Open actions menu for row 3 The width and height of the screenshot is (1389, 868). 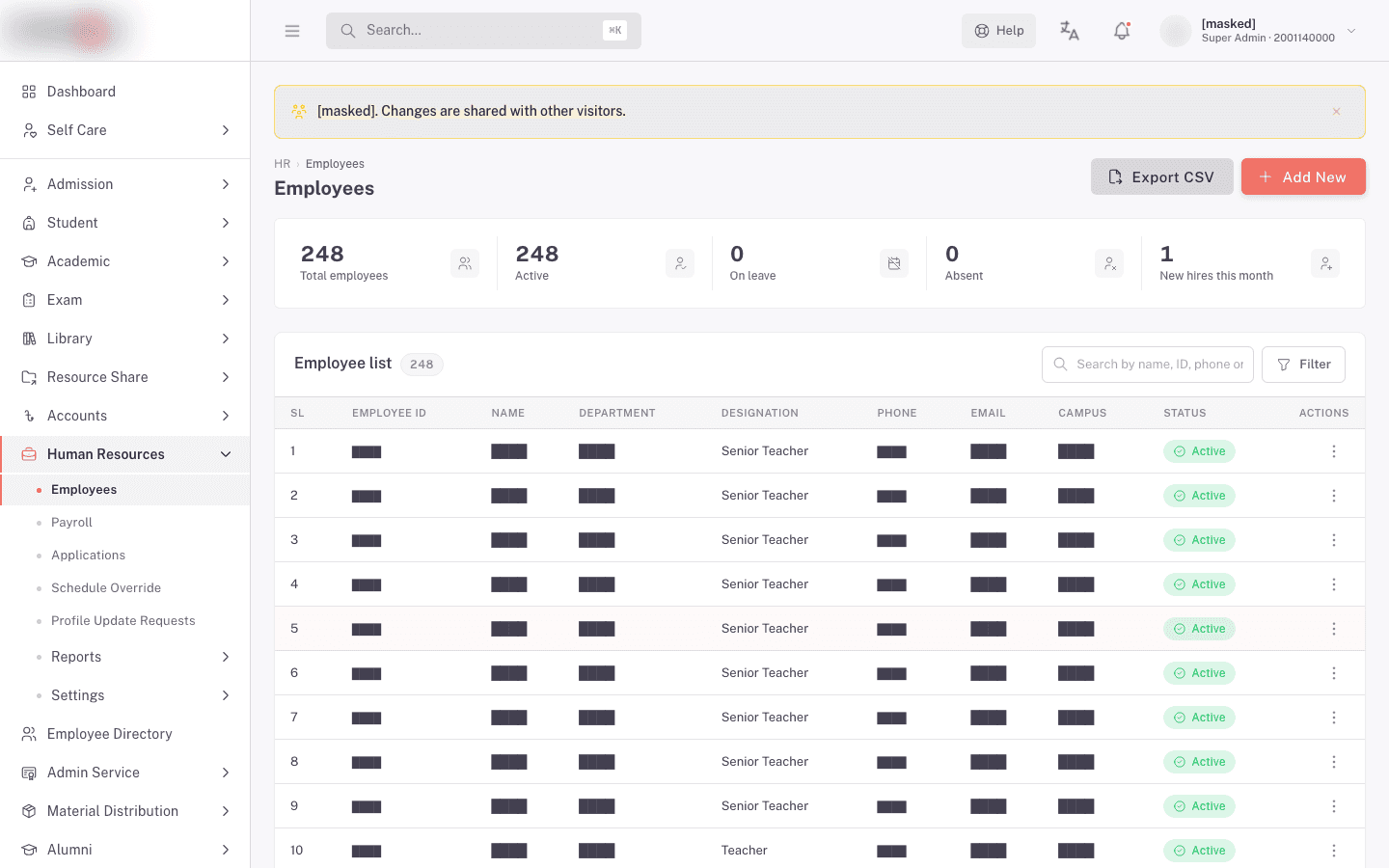point(1334,540)
